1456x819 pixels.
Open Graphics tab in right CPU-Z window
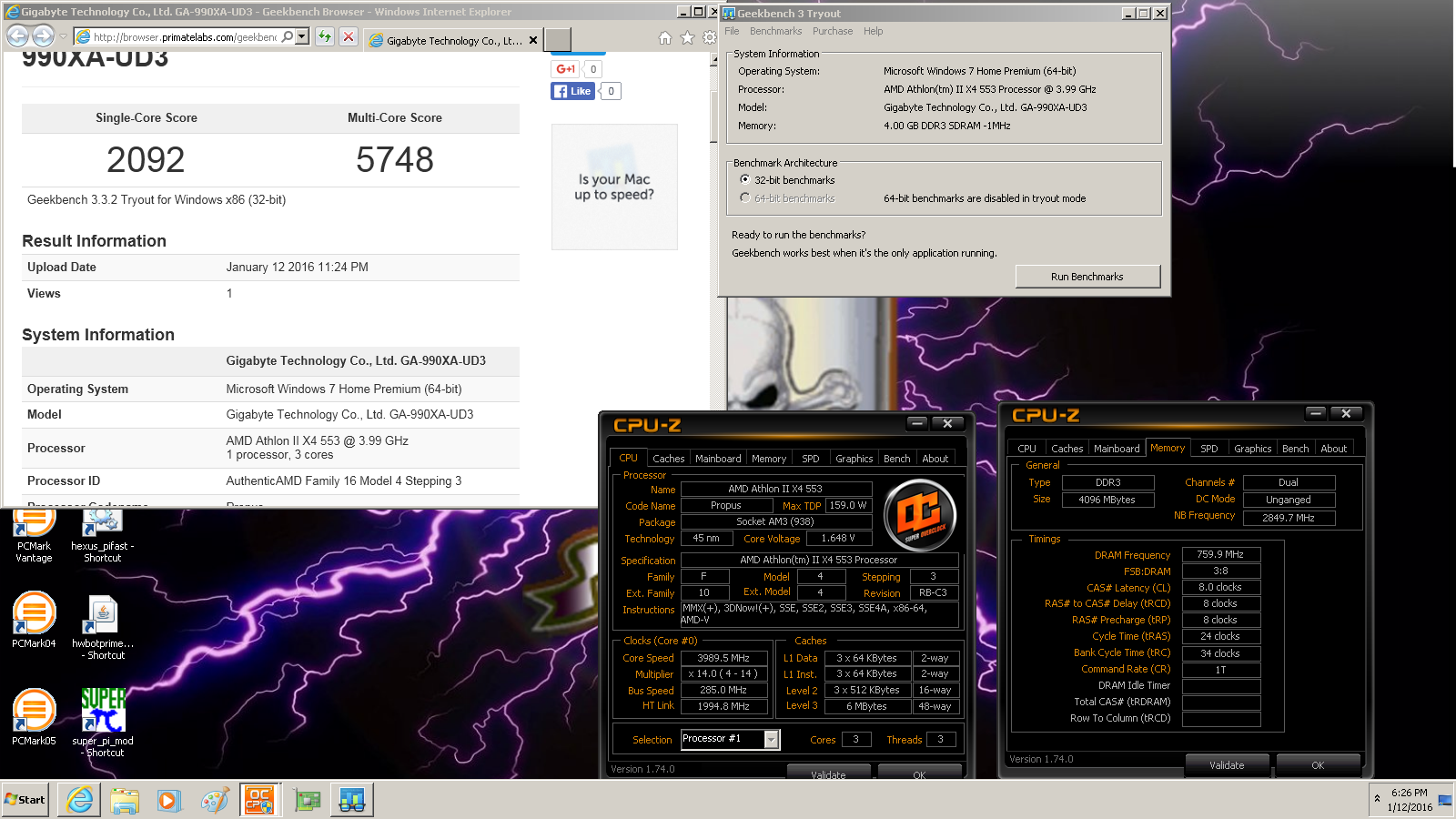[x=1252, y=449]
